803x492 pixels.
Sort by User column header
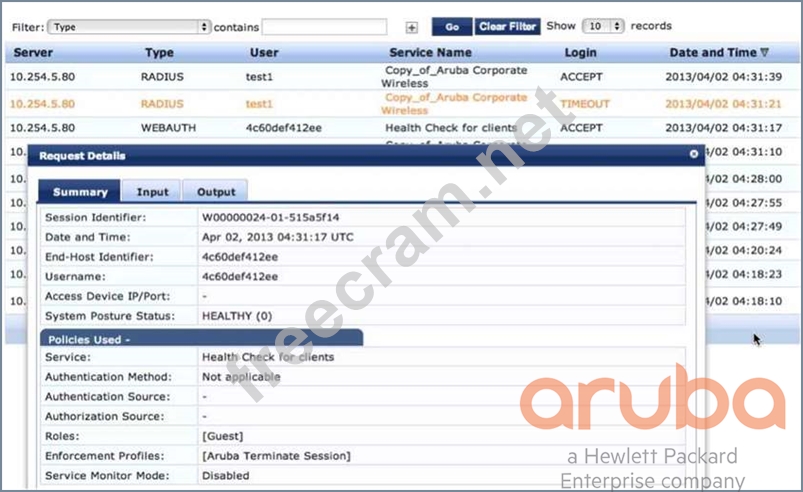pyautogui.click(x=264, y=52)
